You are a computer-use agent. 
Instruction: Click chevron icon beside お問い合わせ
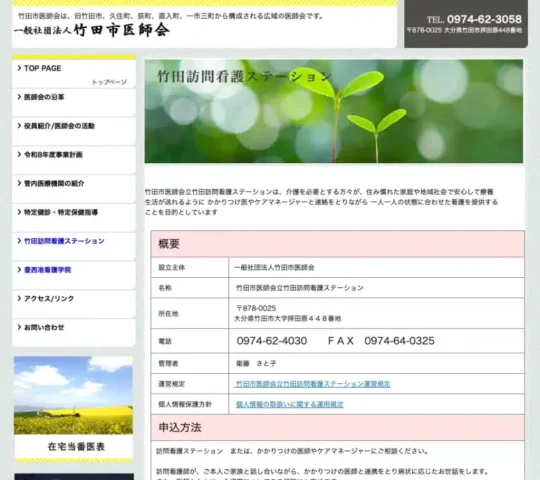click(x=19, y=327)
